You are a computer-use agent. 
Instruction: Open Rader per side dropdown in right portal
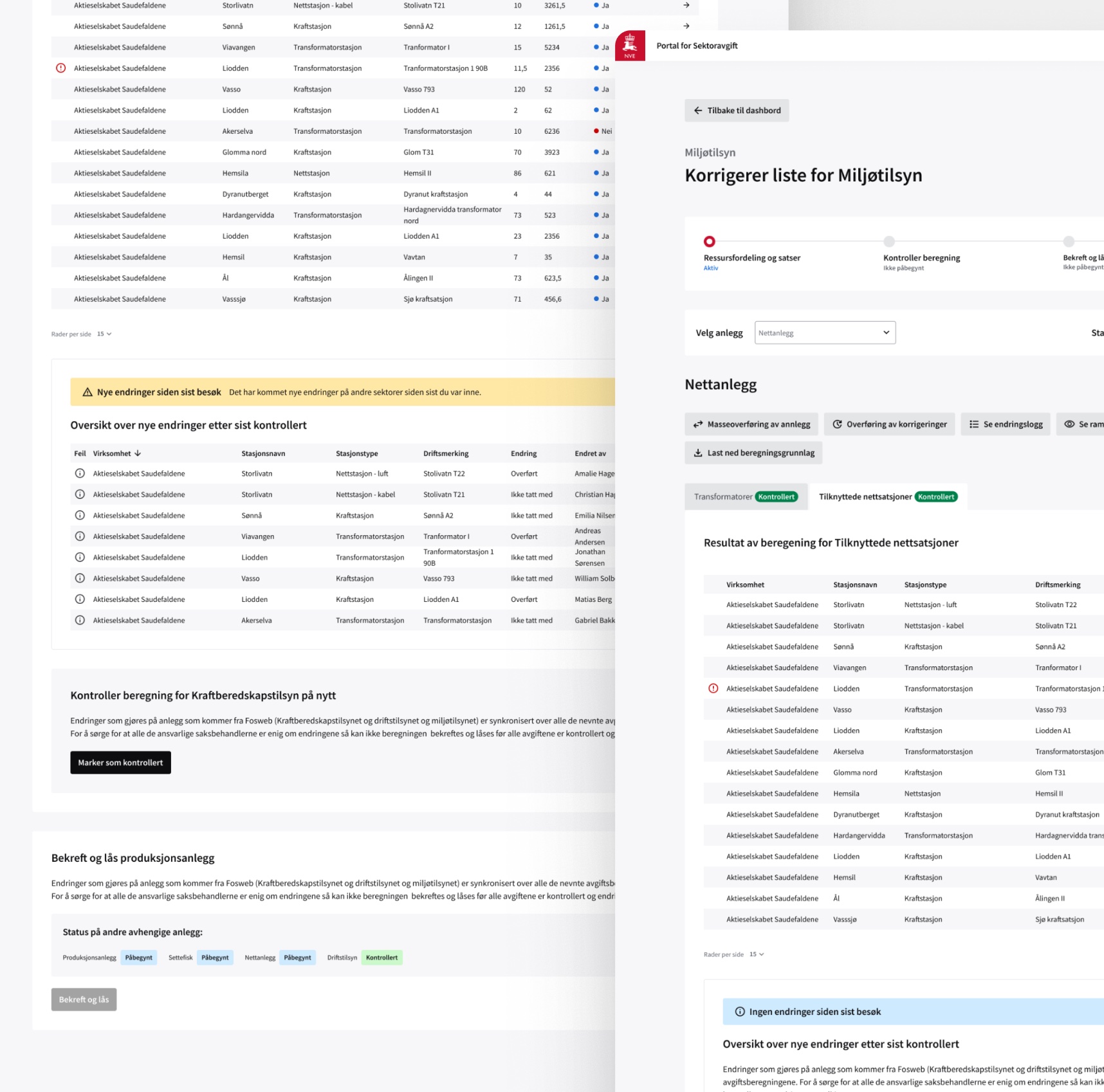coord(757,954)
